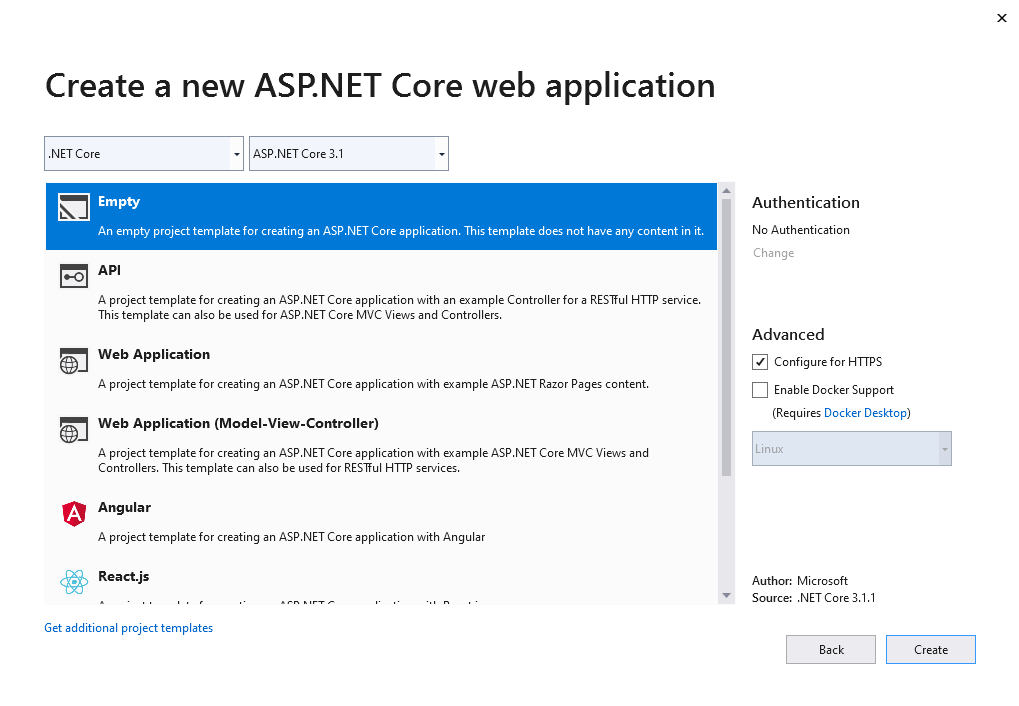Select the Web Application template title
This screenshot has width=1019, height=706.
click(154, 355)
